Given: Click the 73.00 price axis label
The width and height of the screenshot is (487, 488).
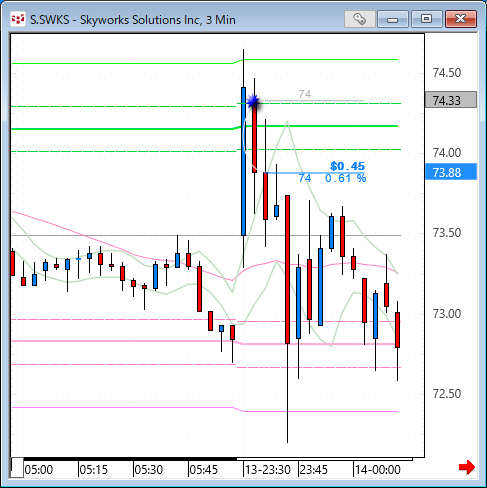Looking at the screenshot, I should (x=447, y=314).
